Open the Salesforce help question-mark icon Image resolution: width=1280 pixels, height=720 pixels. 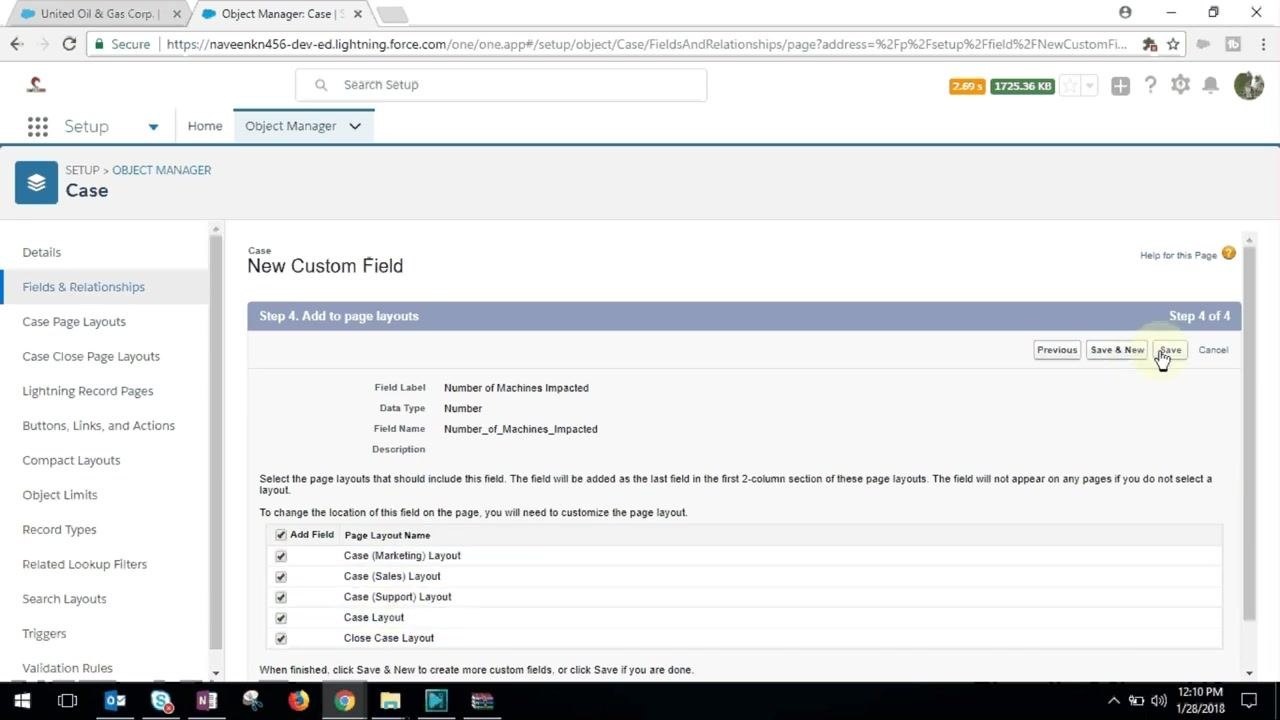point(1150,85)
